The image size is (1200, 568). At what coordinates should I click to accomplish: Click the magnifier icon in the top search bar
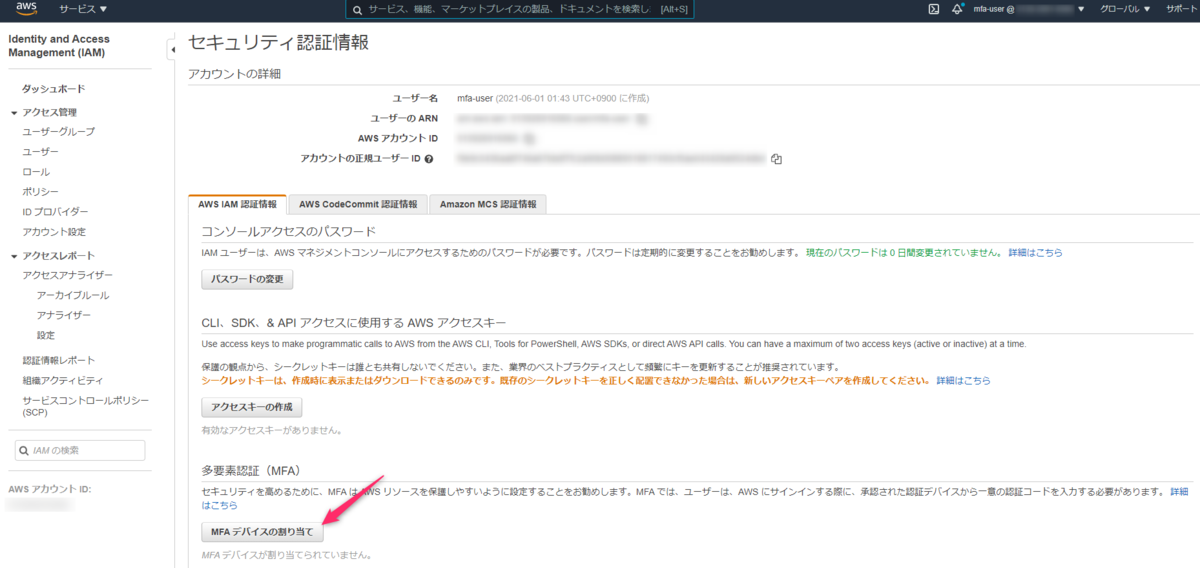[359, 9]
